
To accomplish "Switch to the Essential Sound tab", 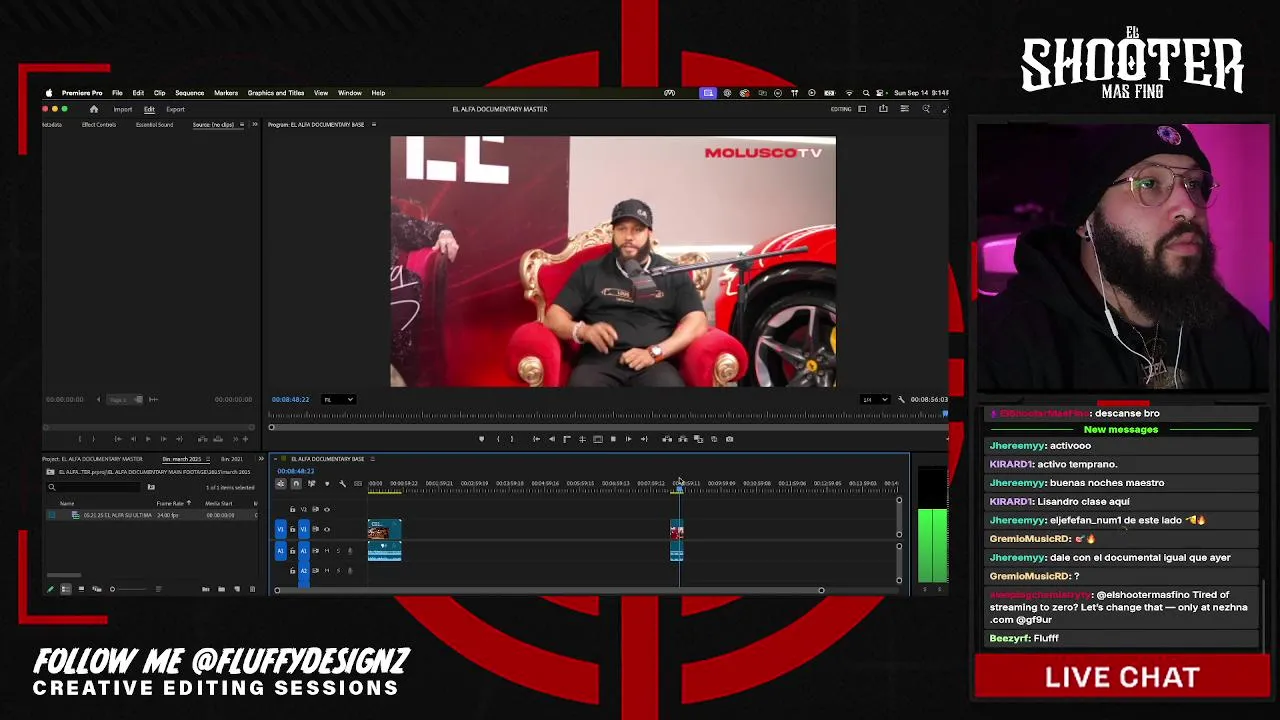I will 154,125.
